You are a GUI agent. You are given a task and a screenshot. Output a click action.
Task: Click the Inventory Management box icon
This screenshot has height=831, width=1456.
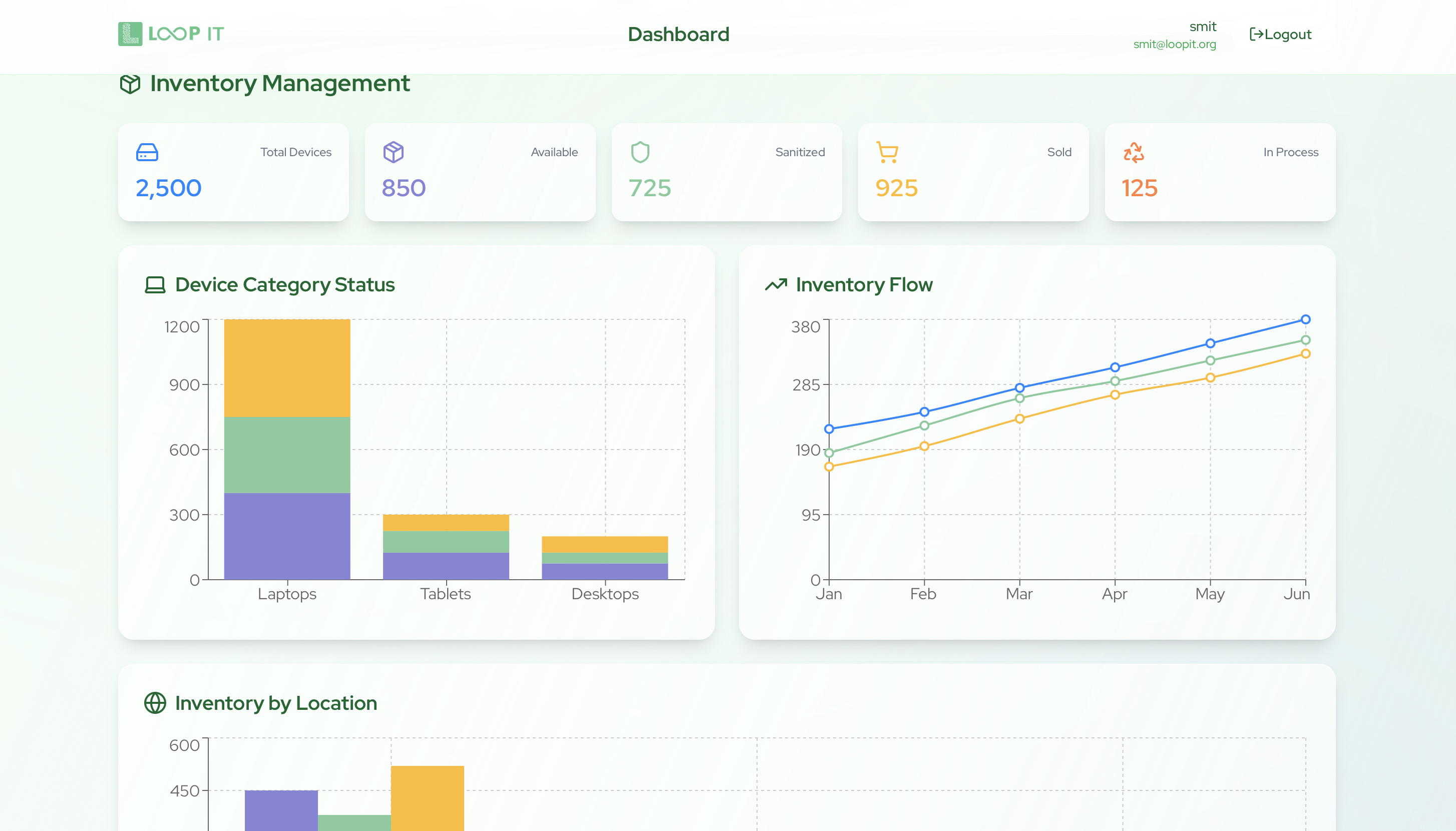tap(130, 84)
